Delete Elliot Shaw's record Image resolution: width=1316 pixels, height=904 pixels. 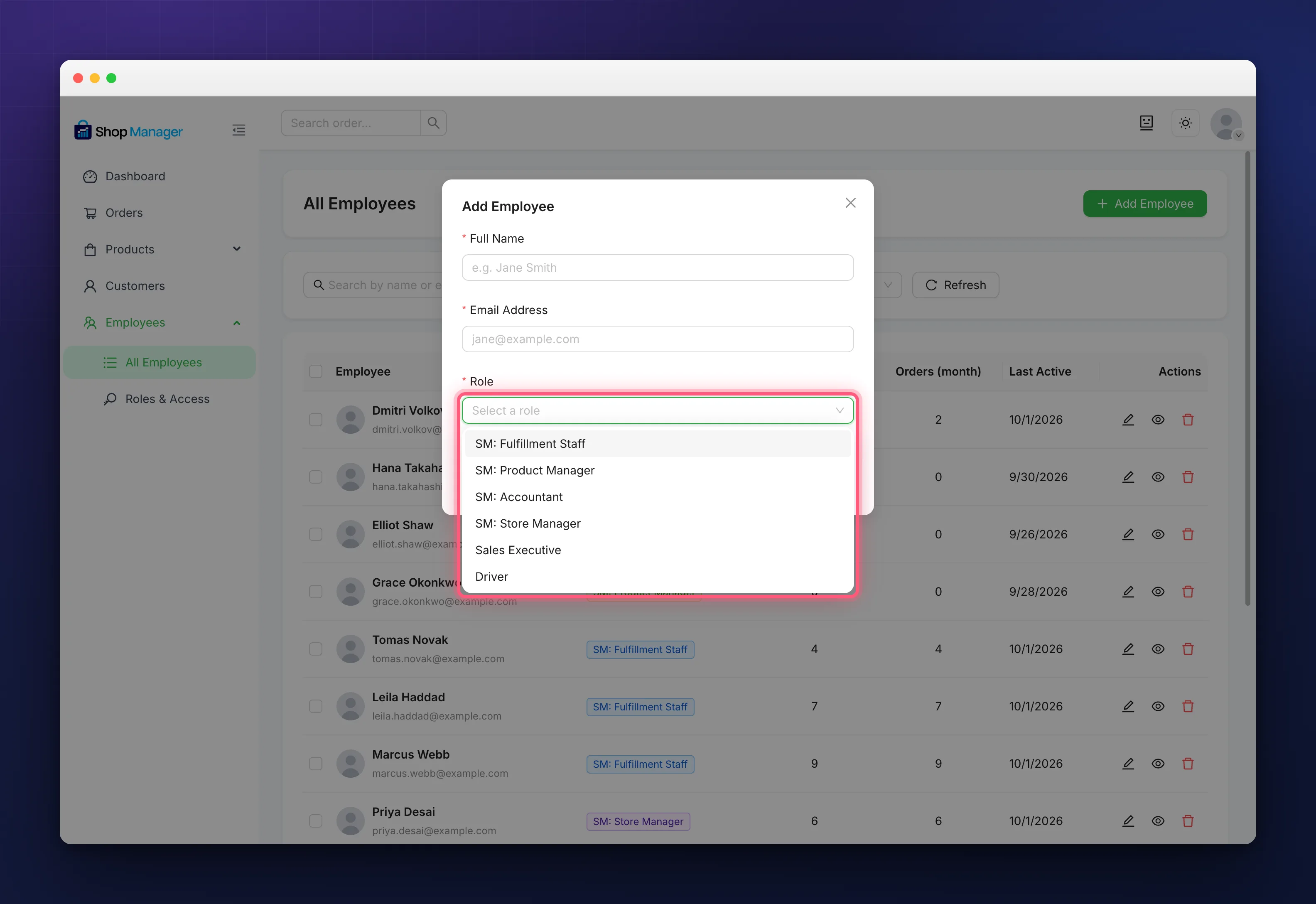tap(1188, 534)
